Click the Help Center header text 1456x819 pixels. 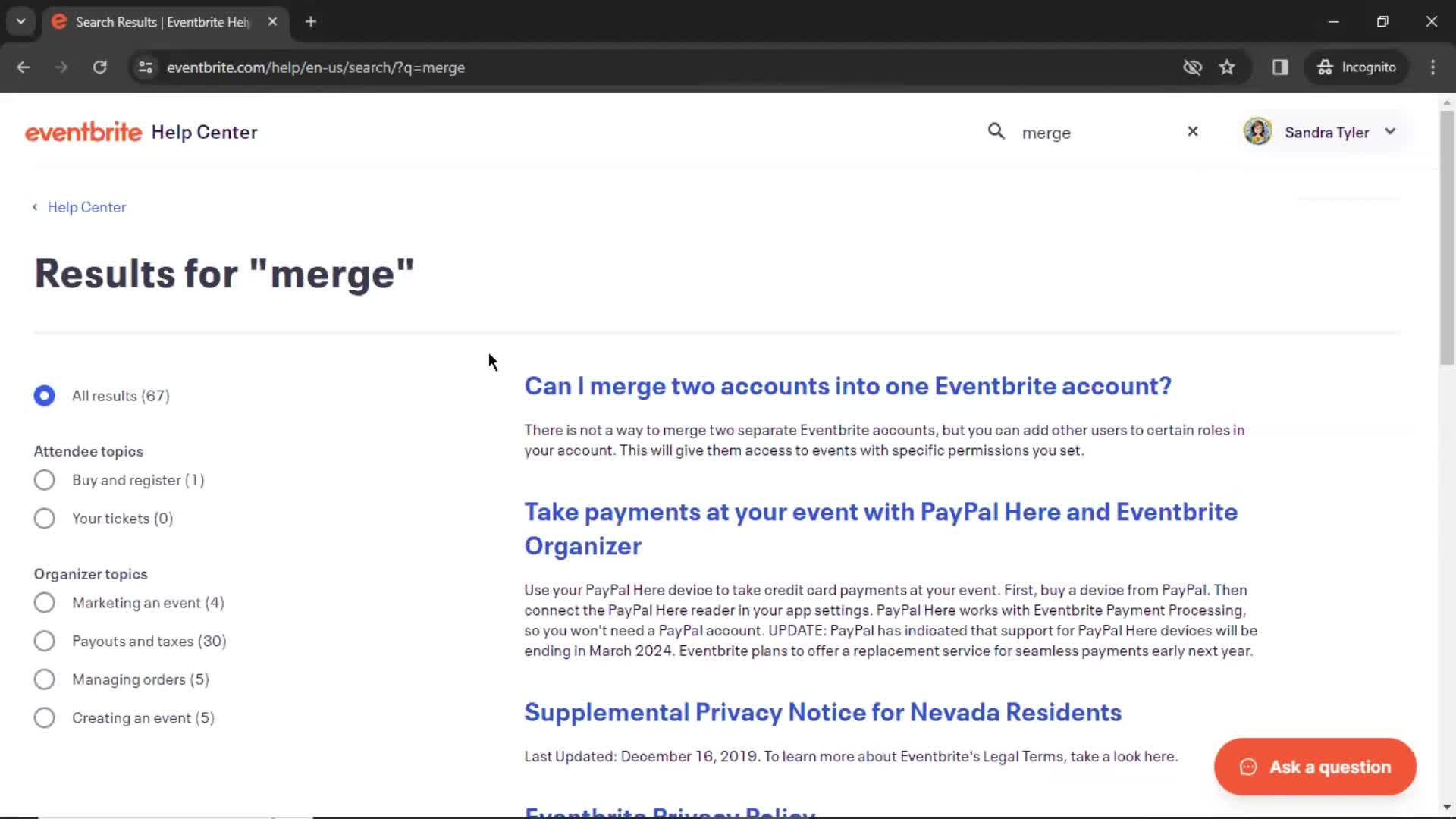204,132
